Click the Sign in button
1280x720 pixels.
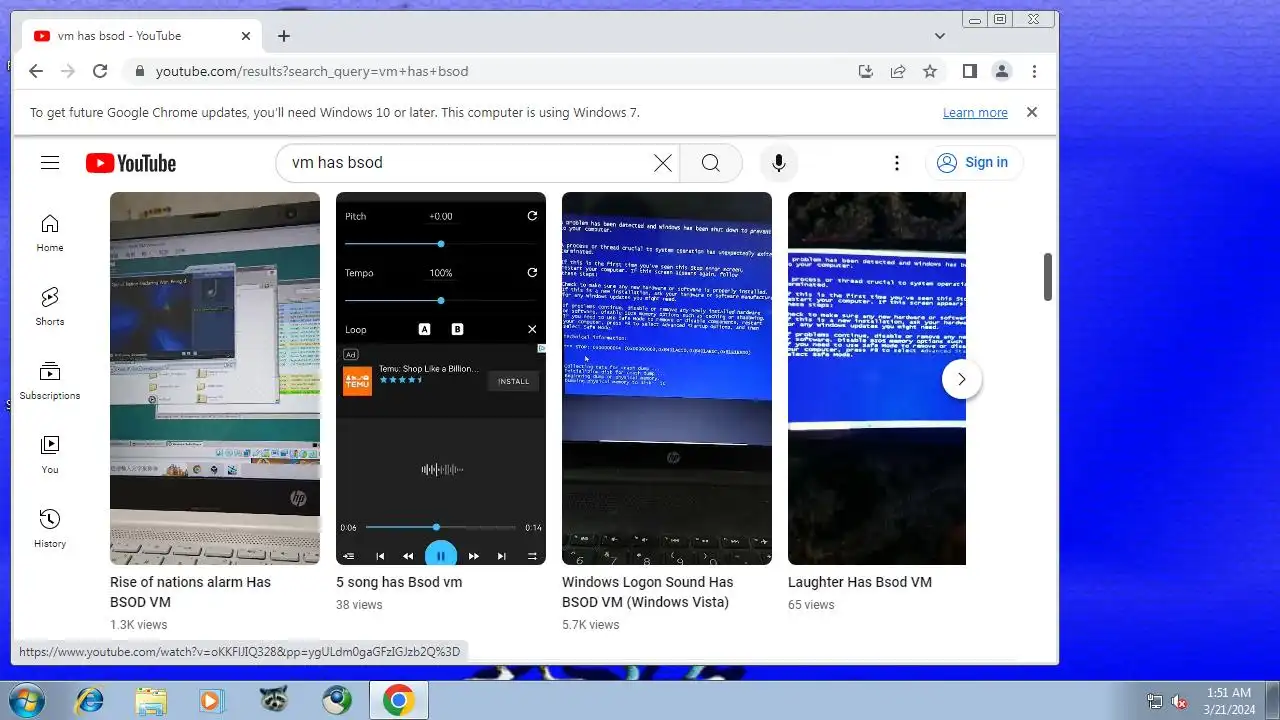(974, 163)
